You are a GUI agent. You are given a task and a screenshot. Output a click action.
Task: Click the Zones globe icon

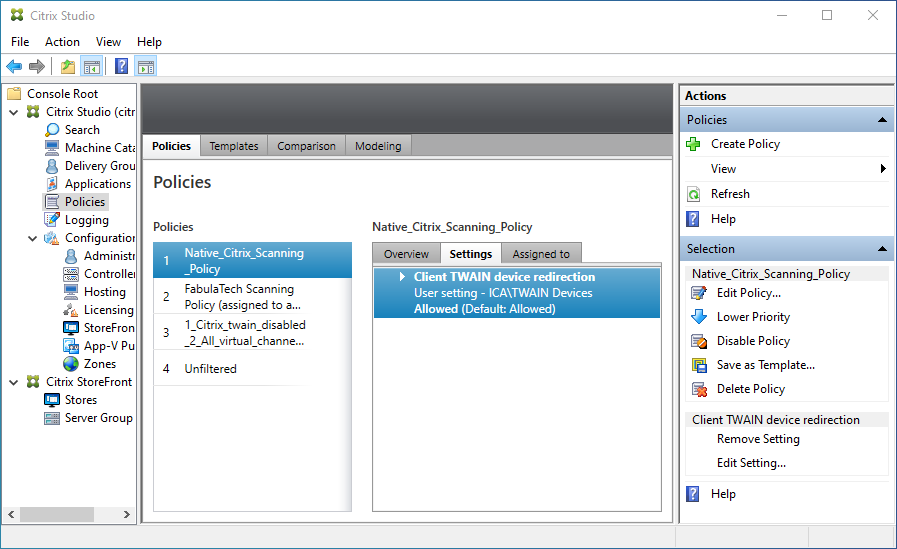pos(71,364)
